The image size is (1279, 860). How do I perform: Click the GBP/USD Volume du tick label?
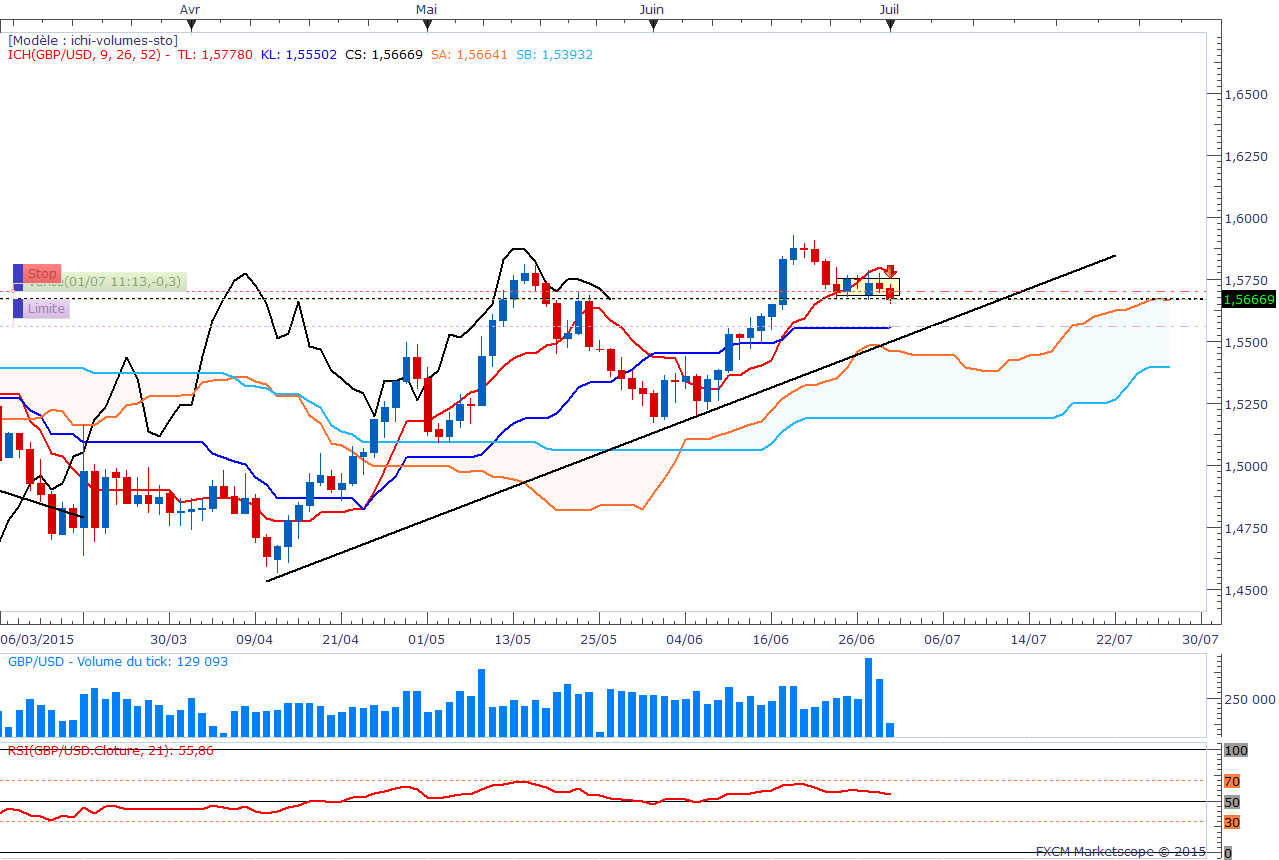point(118,662)
